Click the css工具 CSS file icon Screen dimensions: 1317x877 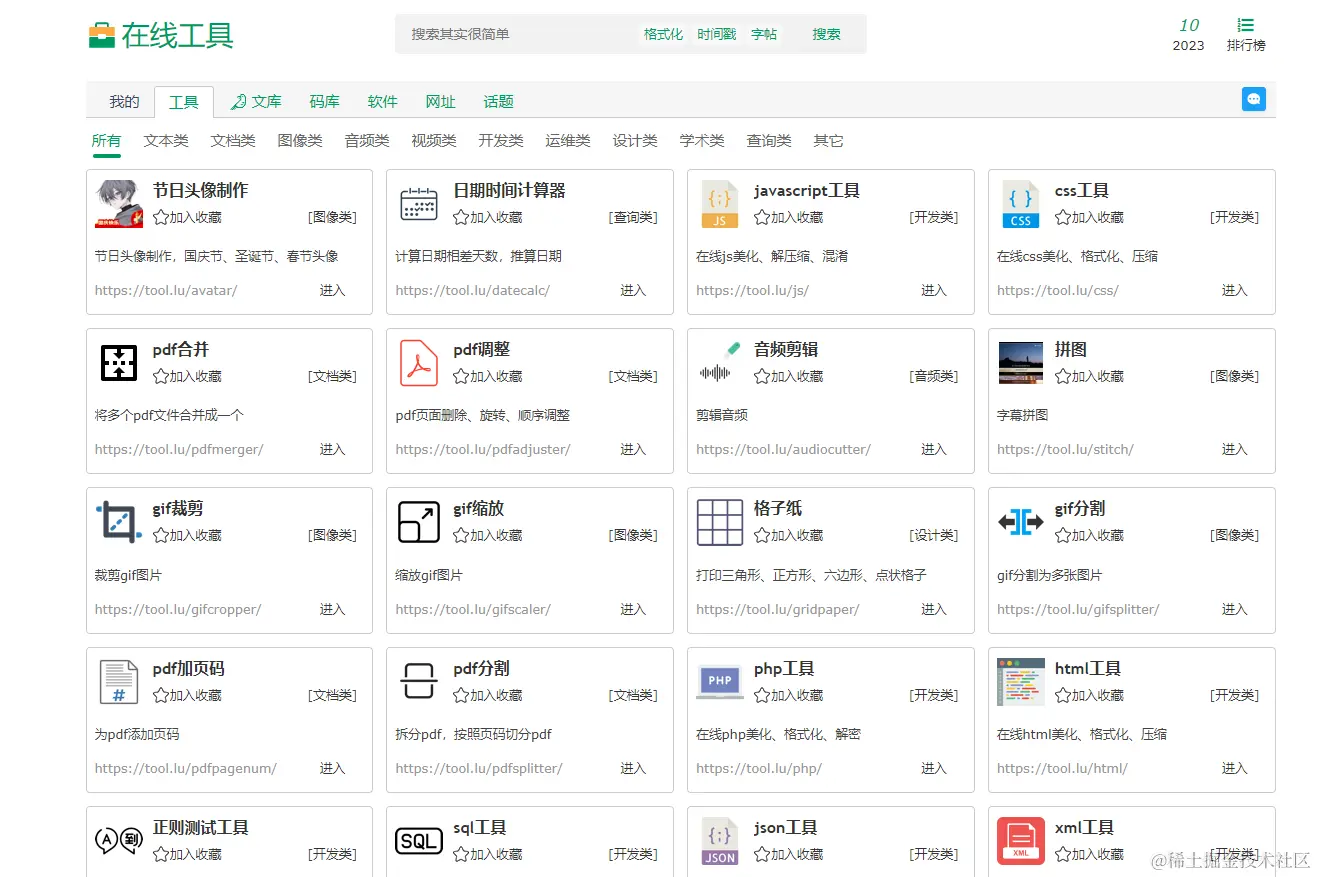[x=1021, y=203]
